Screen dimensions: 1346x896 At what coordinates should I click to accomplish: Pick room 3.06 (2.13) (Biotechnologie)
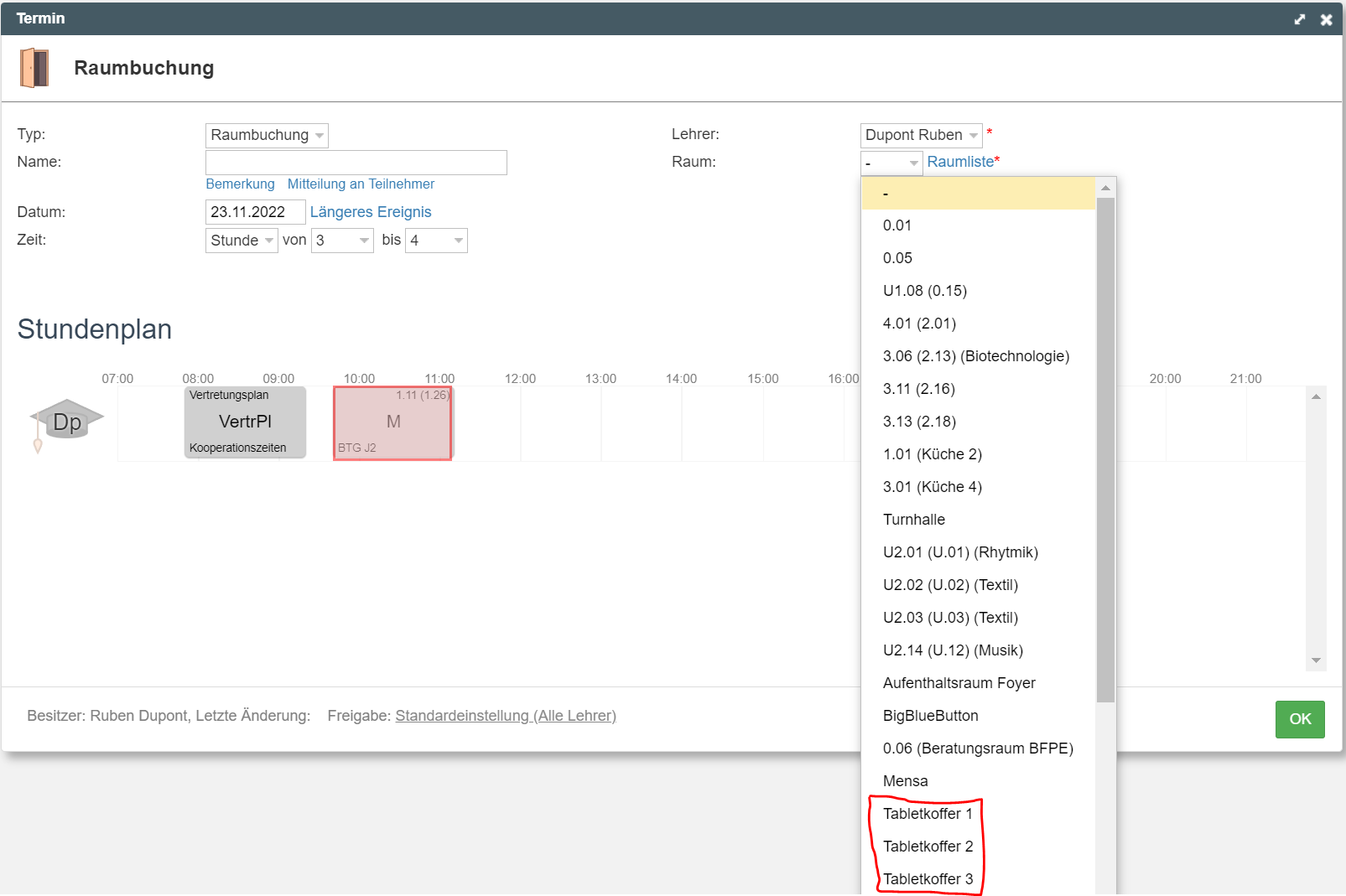click(976, 356)
